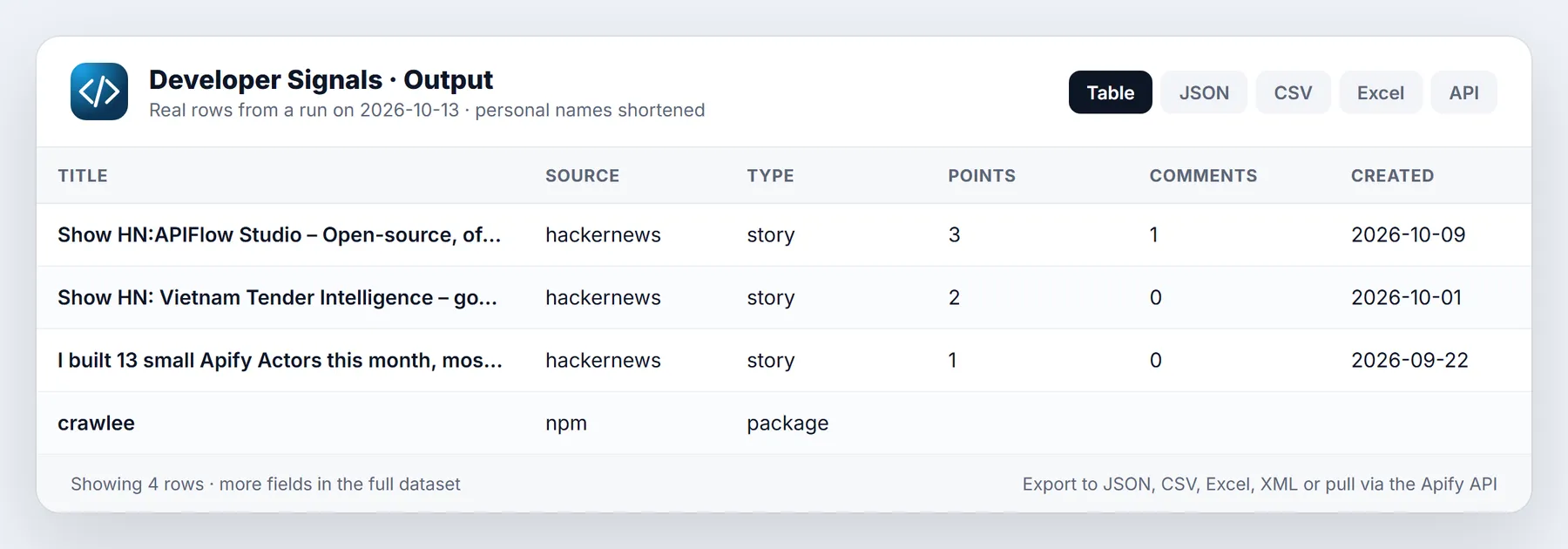
Task: Click the 'Real rows from a run' subtitle
Action: tap(427, 111)
